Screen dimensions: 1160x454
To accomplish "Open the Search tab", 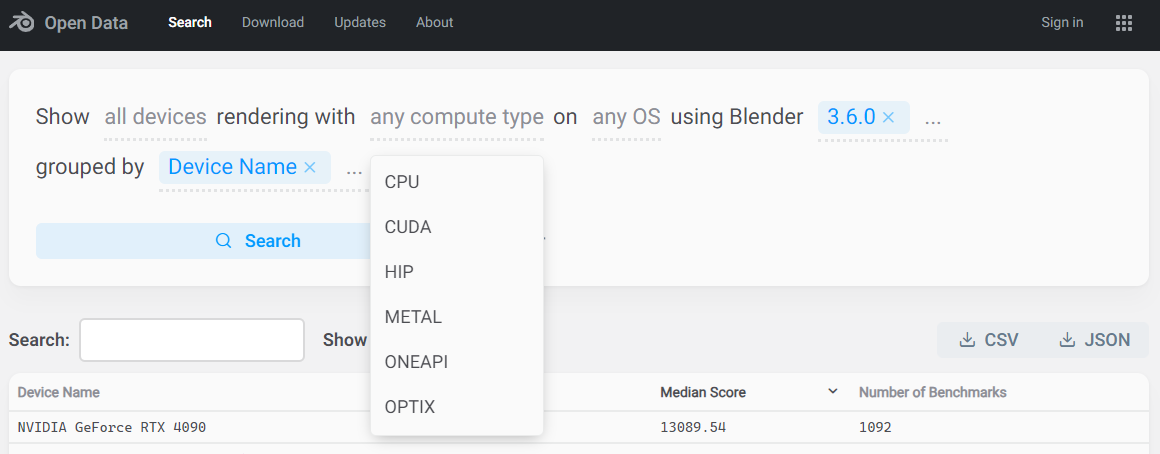I will (190, 23).
